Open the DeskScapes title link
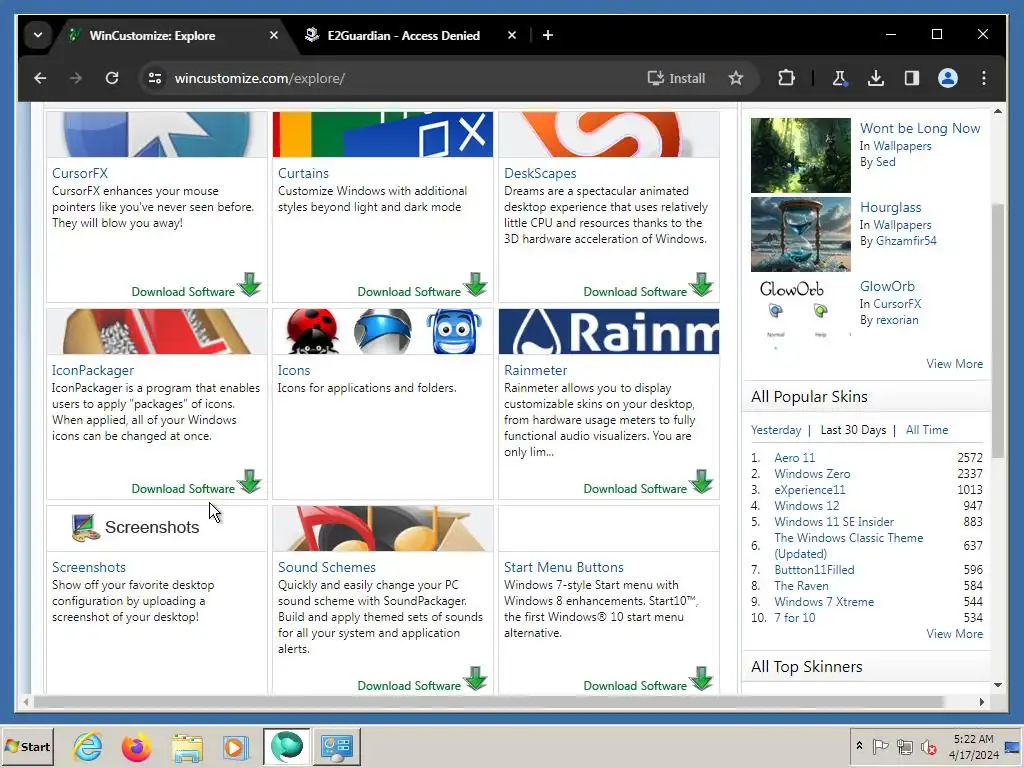The height and width of the screenshot is (768, 1024). [x=540, y=173]
